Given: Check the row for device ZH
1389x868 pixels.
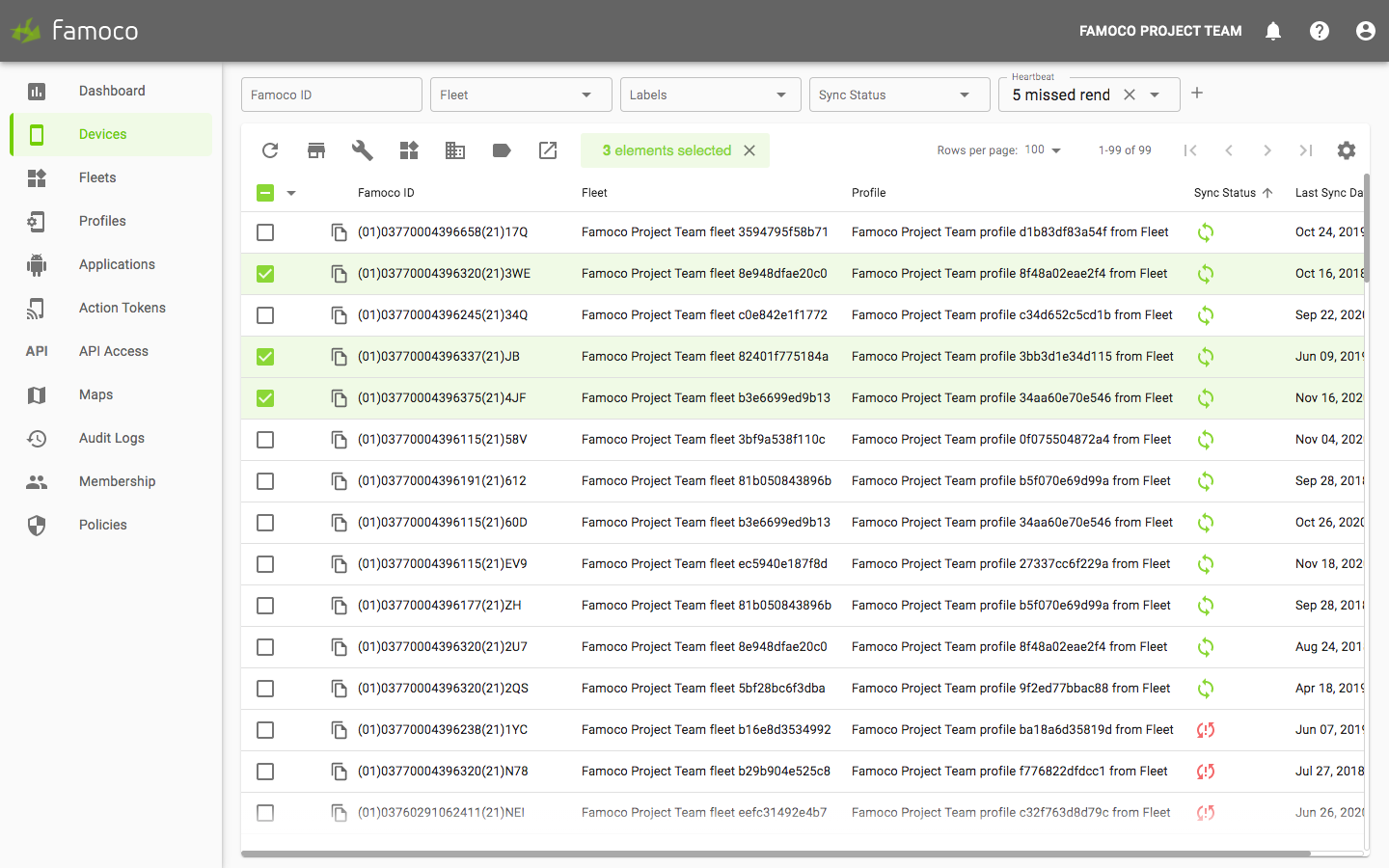Looking at the screenshot, I should point(265,606).
